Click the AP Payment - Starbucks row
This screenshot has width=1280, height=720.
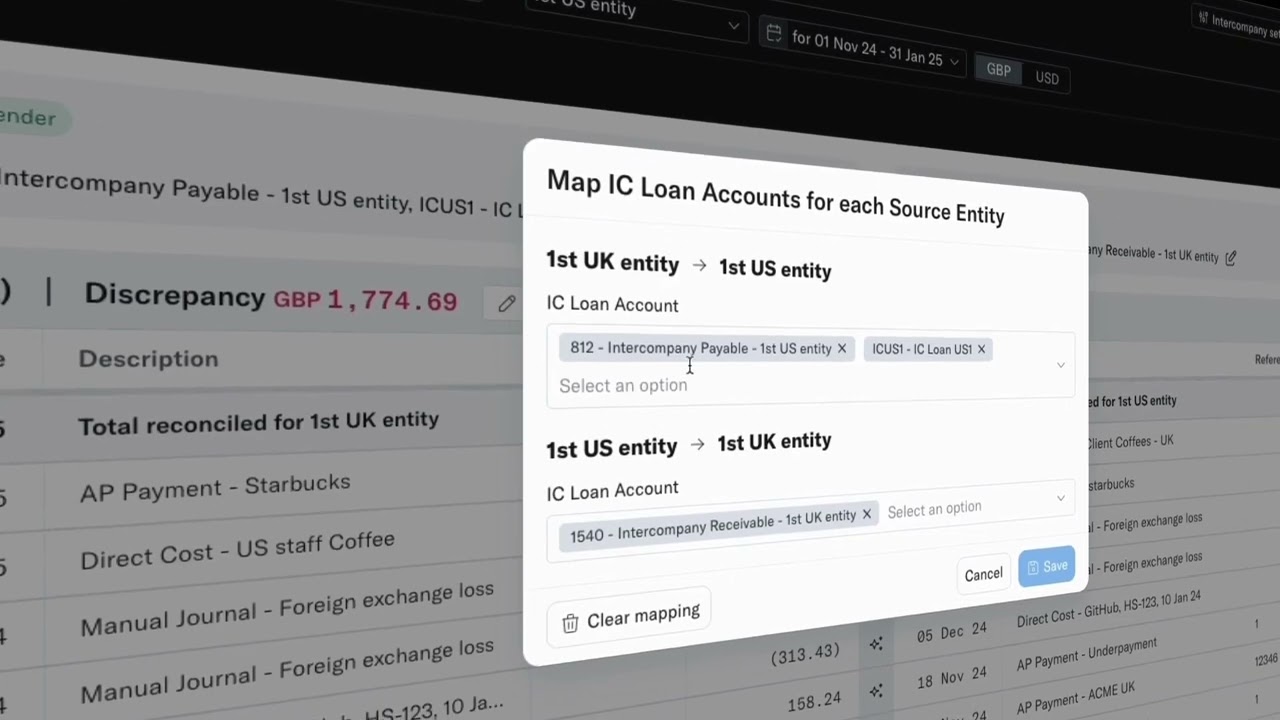pos(215,488)
